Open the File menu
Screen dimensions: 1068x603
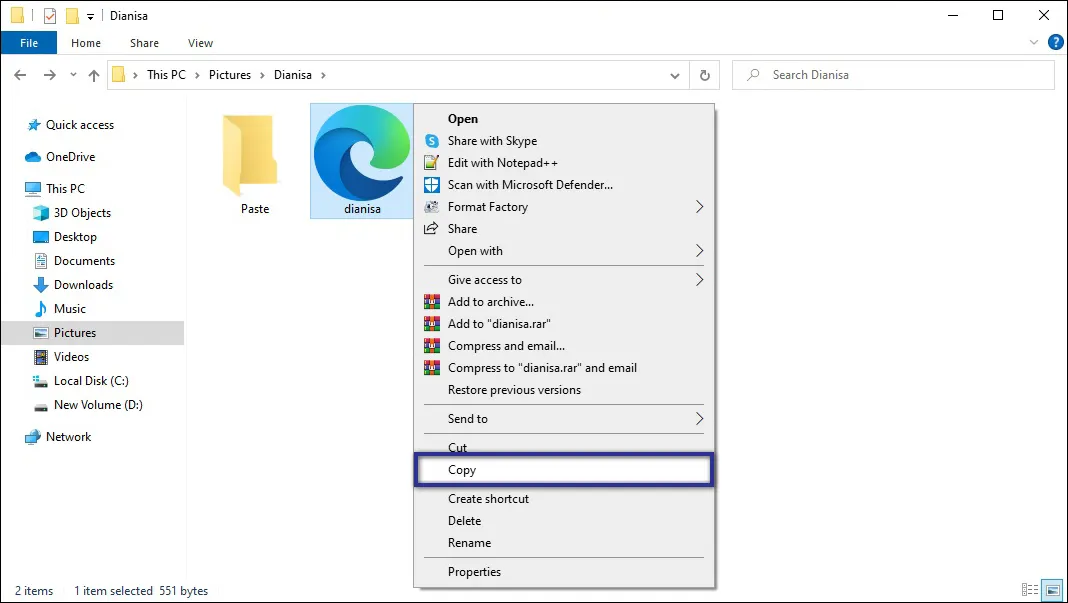(x=29, y=43)
